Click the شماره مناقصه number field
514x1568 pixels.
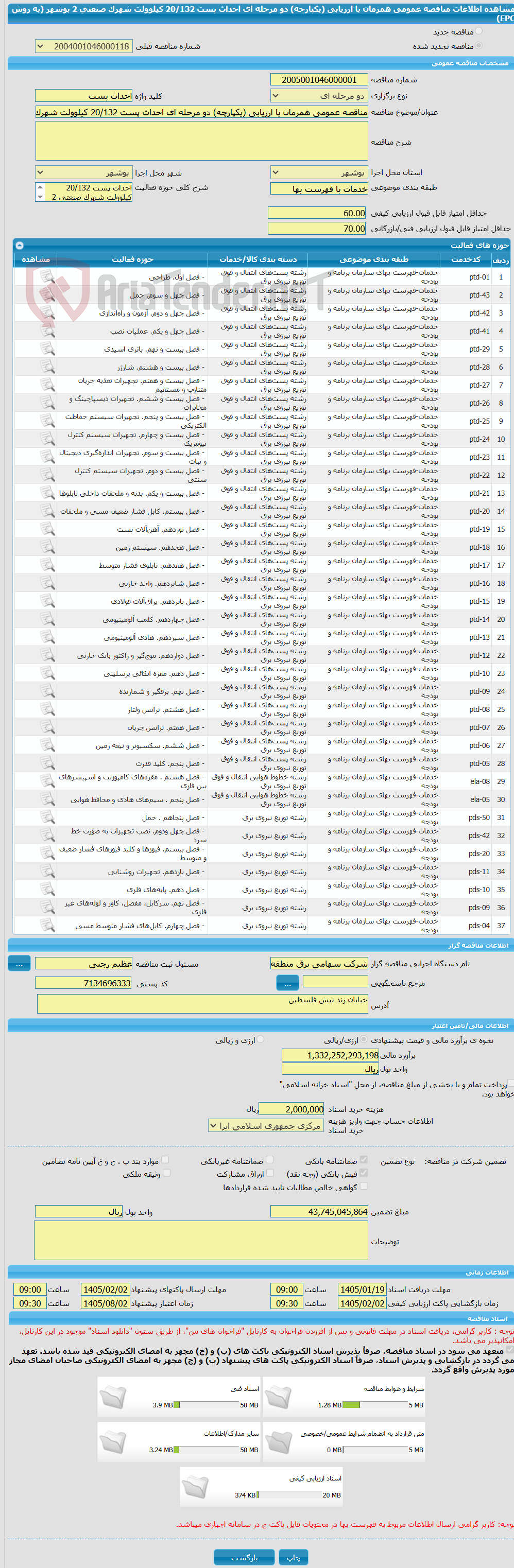tap(318, 79)
